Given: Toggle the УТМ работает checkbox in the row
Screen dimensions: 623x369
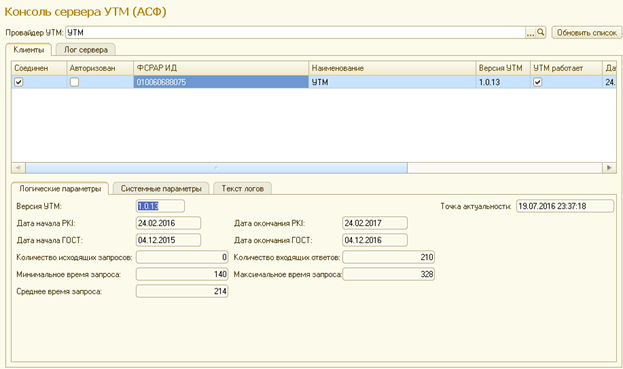Looking at the screenshot, I should (538, 82).
